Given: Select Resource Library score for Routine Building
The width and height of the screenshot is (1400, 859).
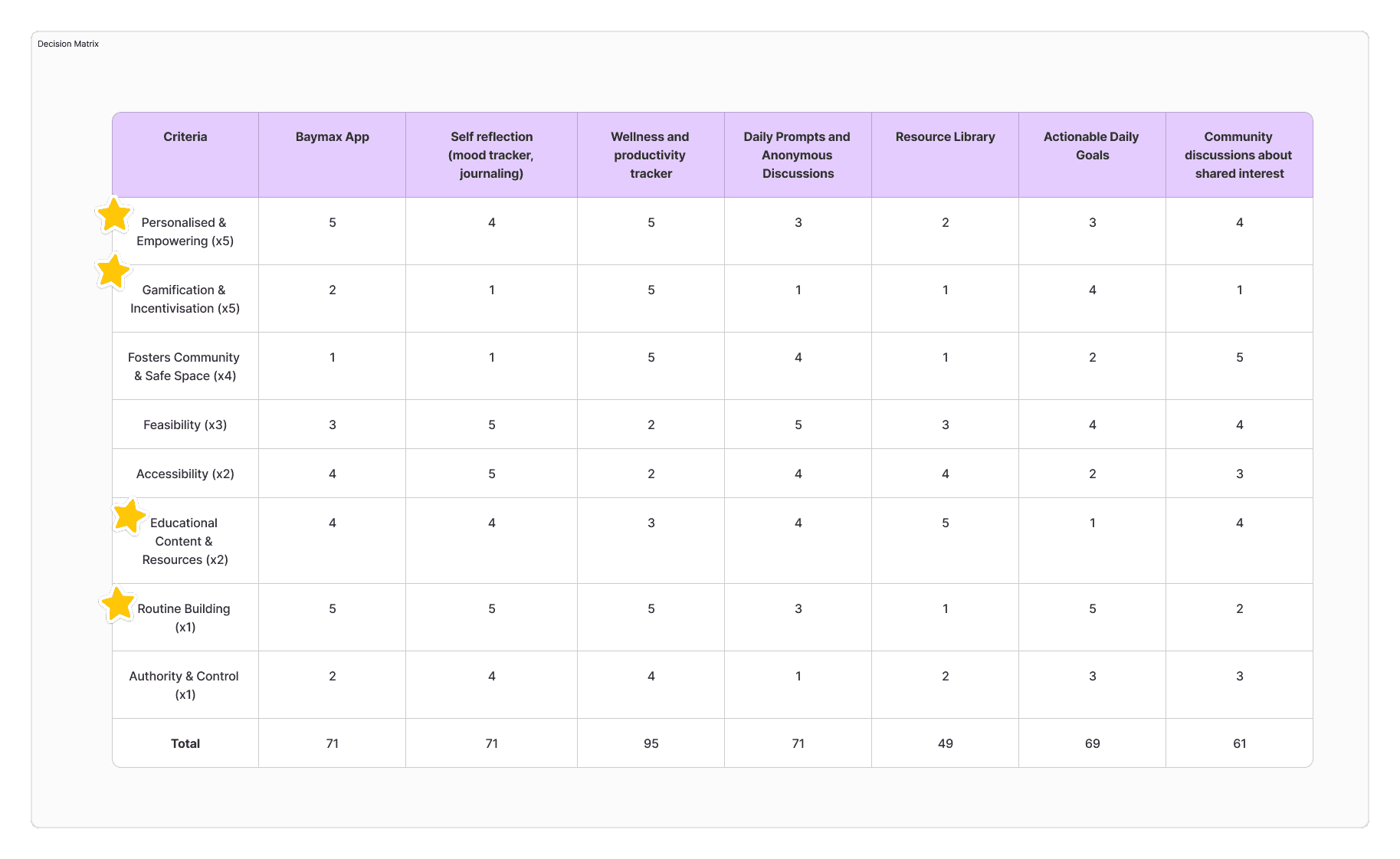Looking at the screenshot, I should [x=946, y=618].
